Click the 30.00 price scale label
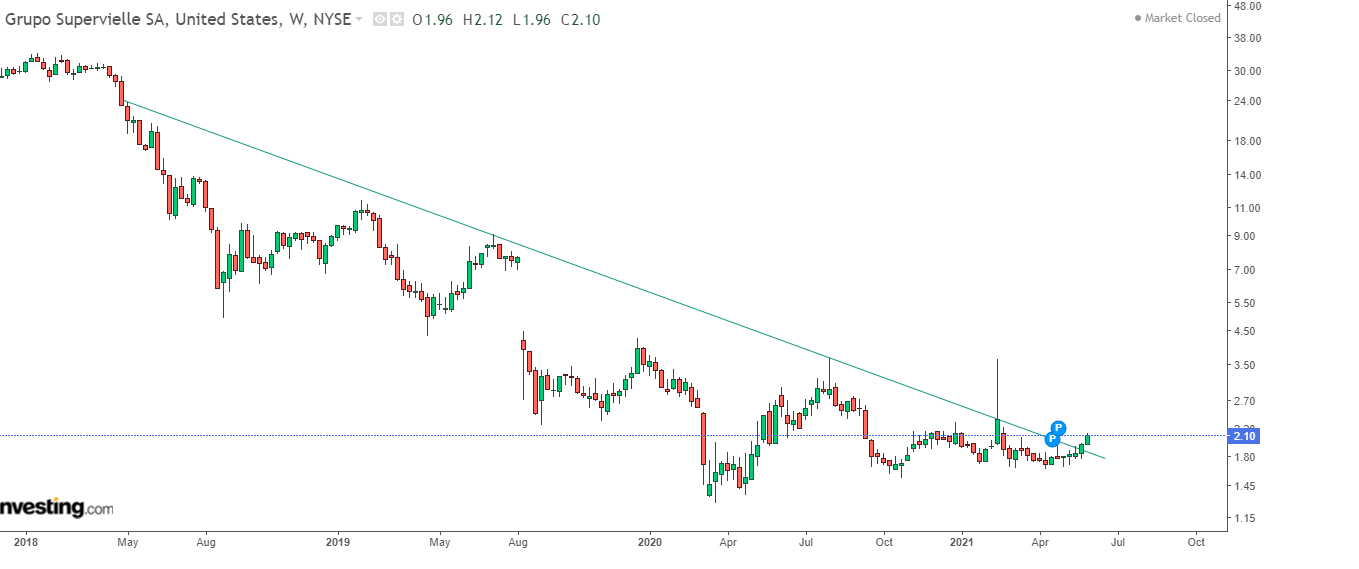Viewport: 1359px width, 569px height. click(x=1247, y=71)
